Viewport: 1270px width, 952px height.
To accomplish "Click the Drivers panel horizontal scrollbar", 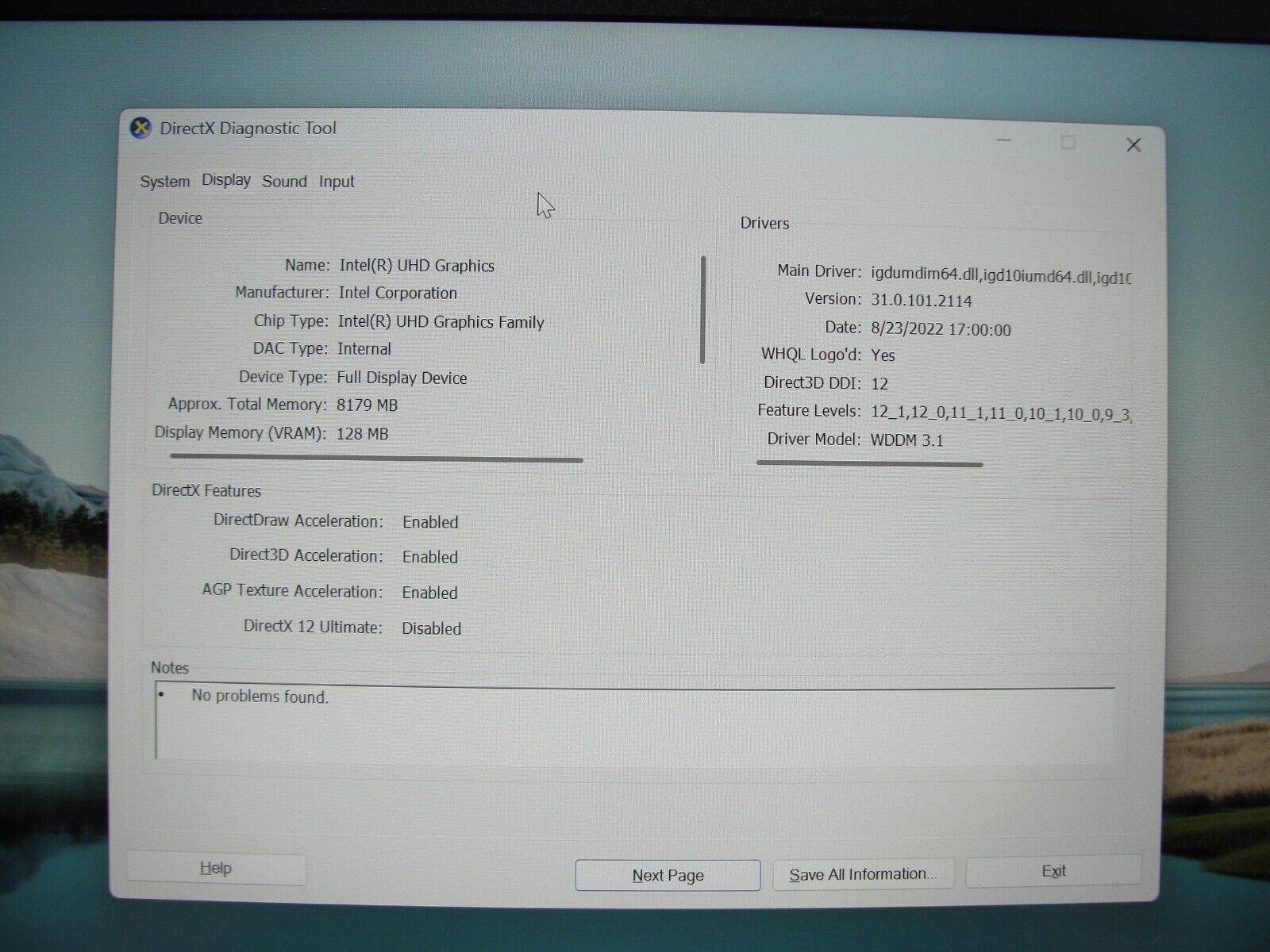I will click(869, 463).
